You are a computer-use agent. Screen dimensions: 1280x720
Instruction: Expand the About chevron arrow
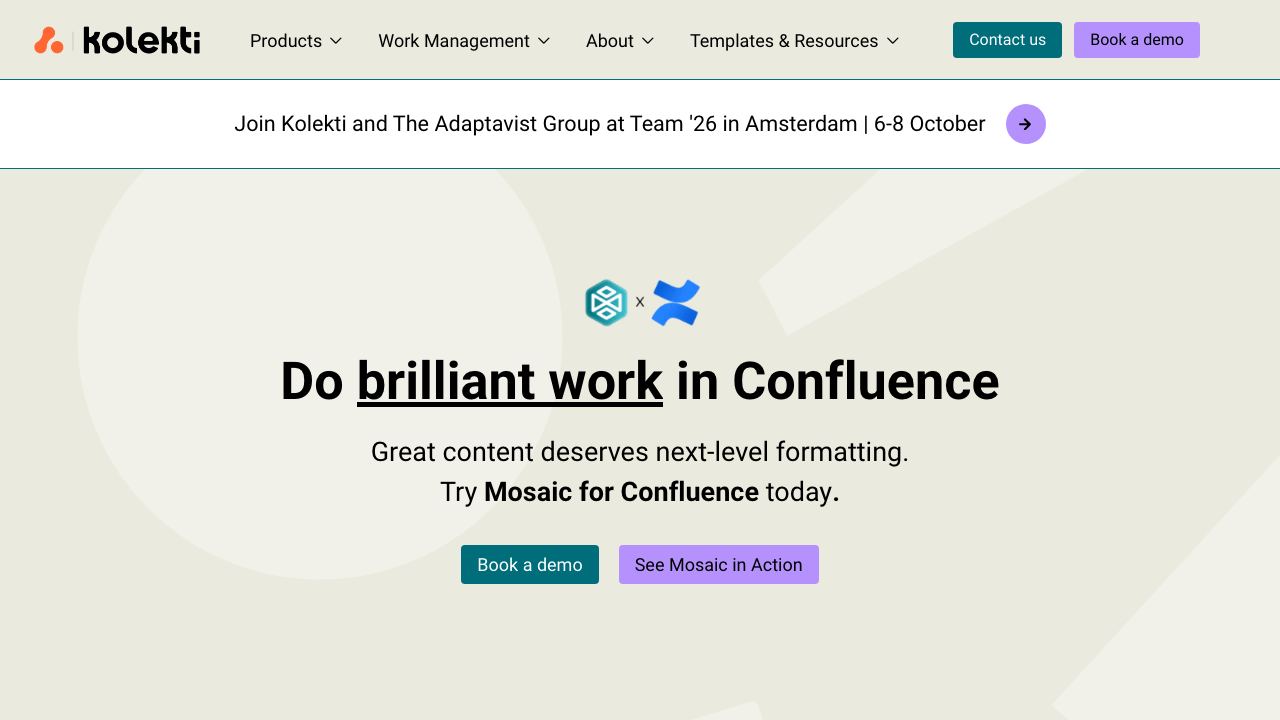pos(648,41)
